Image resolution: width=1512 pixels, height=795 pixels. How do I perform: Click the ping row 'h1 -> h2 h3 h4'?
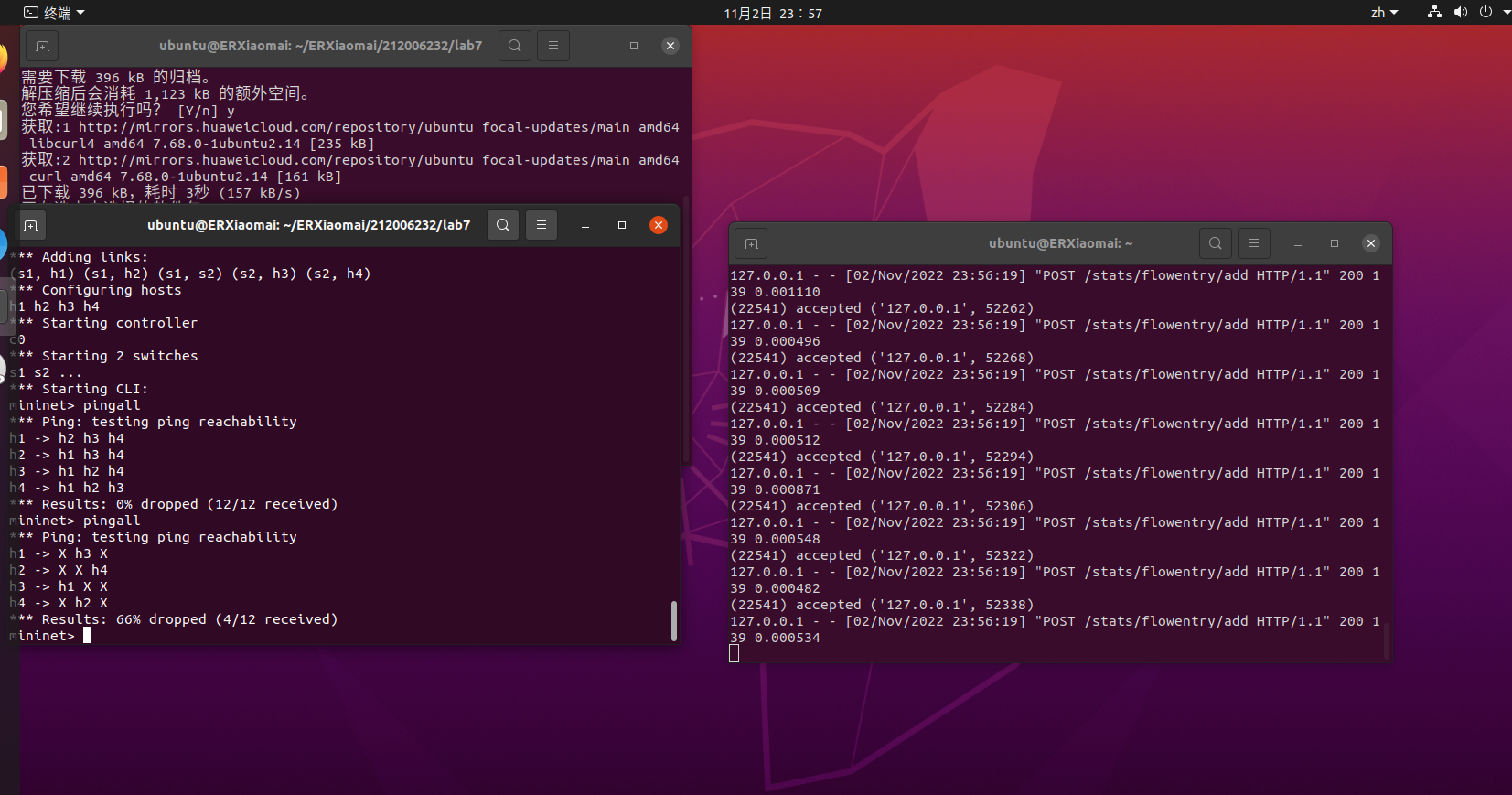[x=67, y=438]
